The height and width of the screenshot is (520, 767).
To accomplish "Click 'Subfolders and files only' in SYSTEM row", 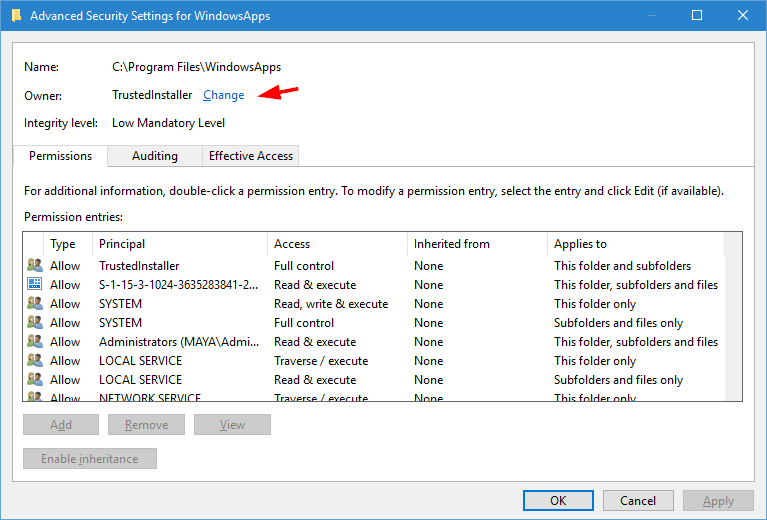I will point(618,323).
